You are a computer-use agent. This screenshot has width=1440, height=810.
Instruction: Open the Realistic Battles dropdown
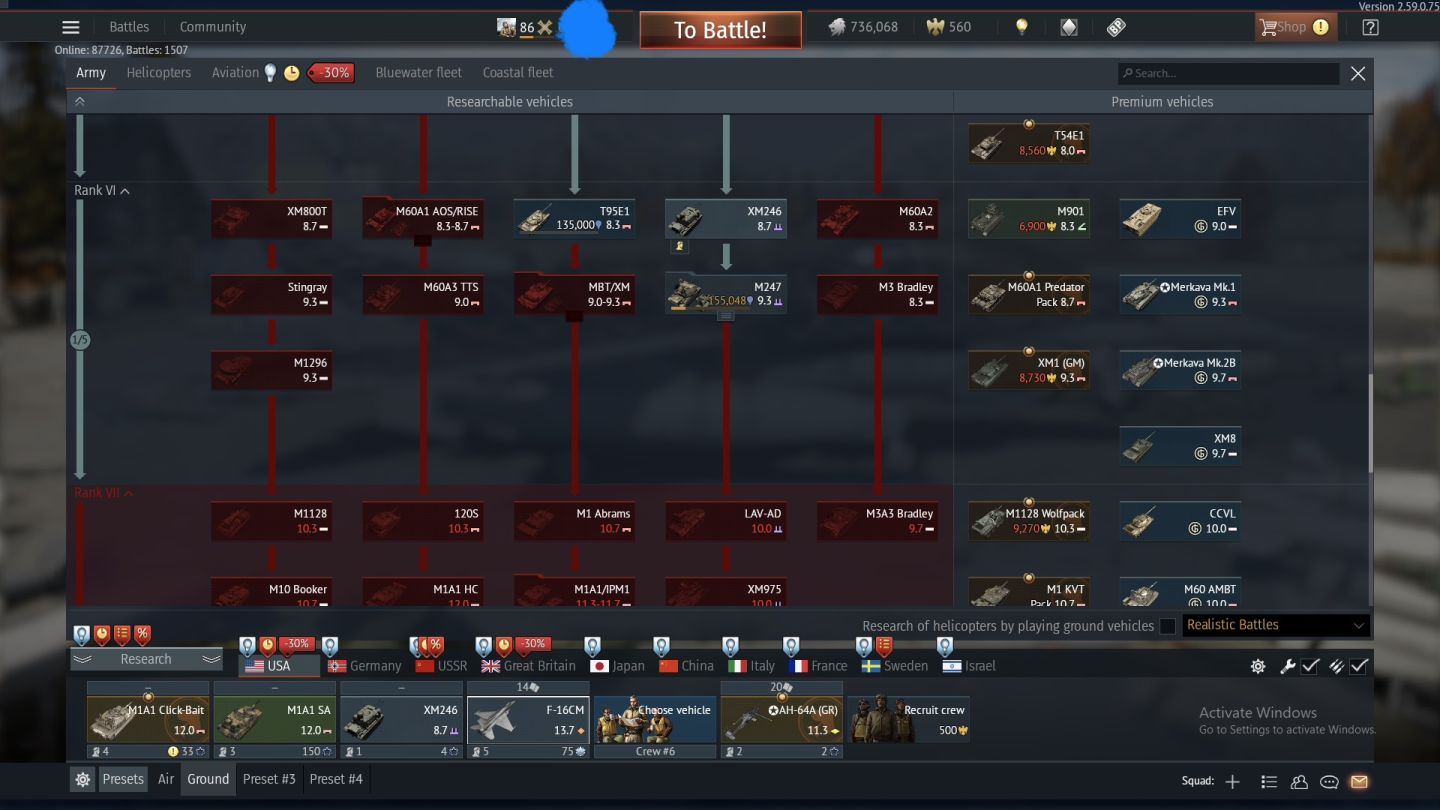(1275, 625)
